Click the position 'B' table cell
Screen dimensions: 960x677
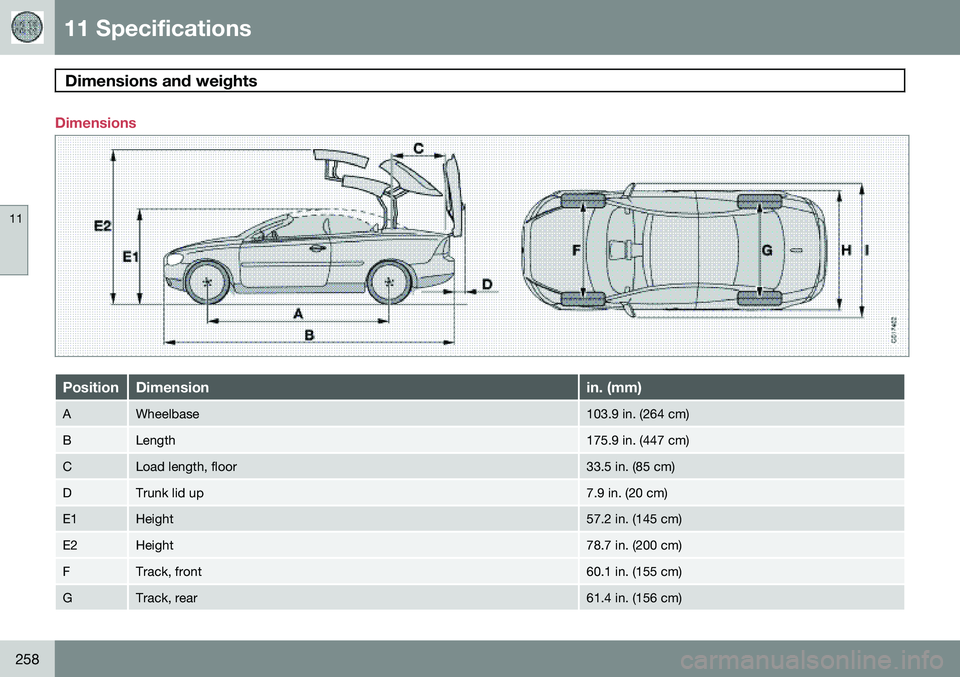click(x=91, y=440)
